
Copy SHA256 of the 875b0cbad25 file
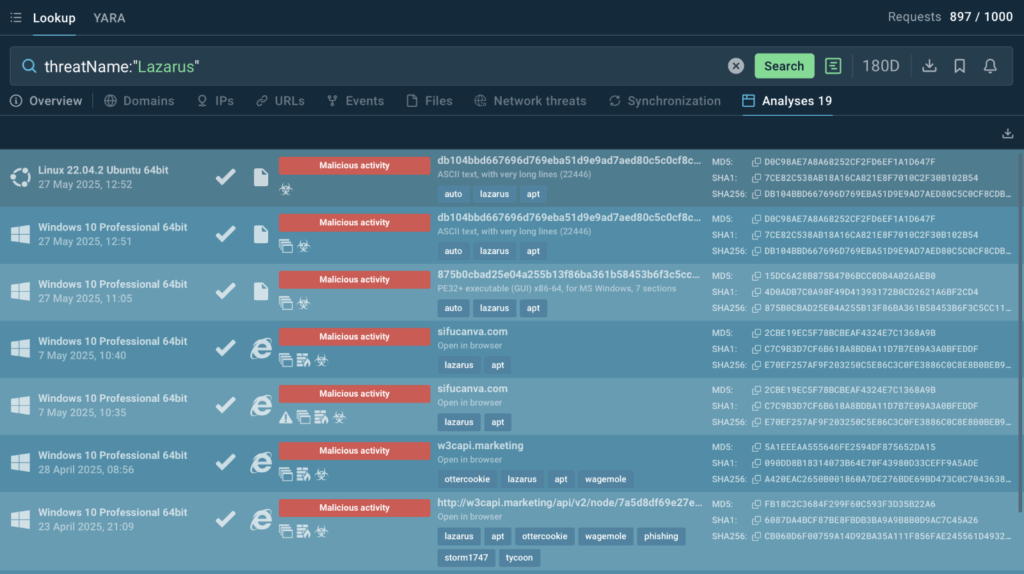[756, 308]
